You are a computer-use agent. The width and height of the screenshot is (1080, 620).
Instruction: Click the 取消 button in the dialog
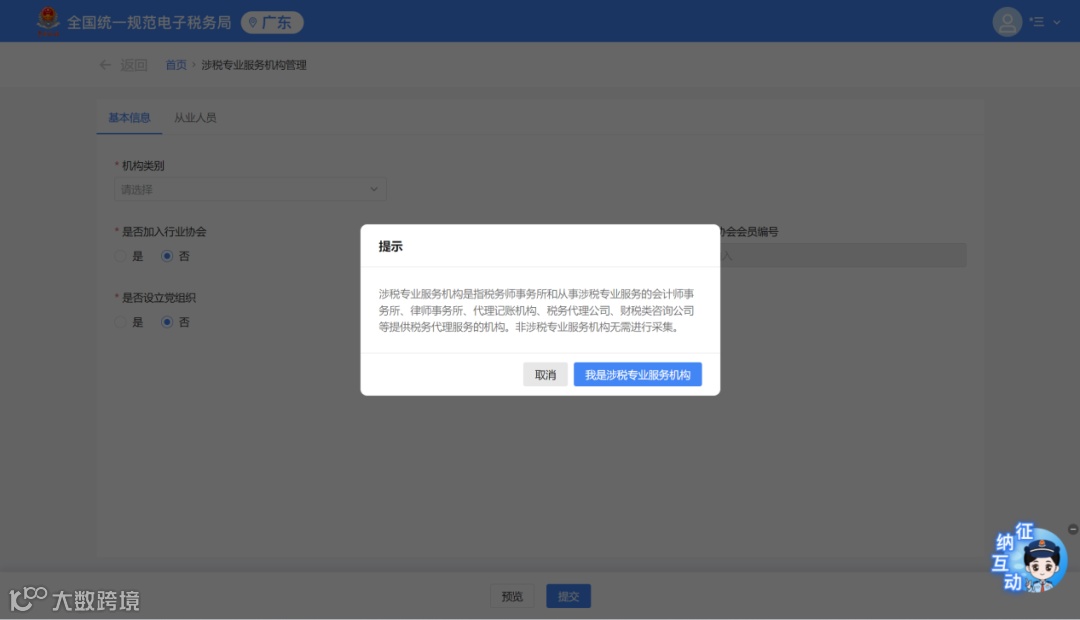(x=545, y=374)
